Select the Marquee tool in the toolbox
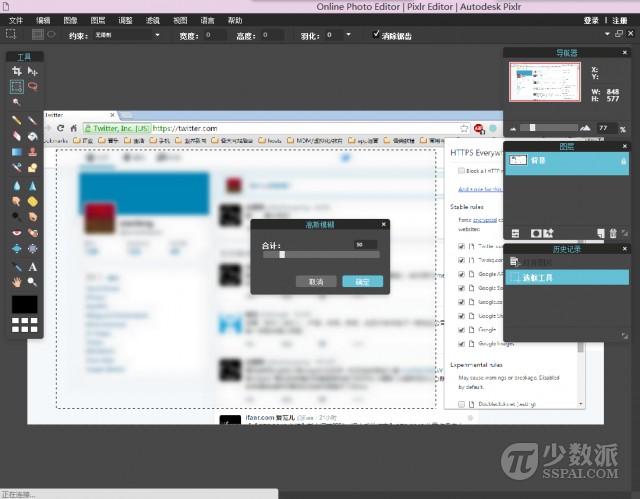The width and height of the screenshot is (640, 499). pyautogui.click(x=16, y=86)
